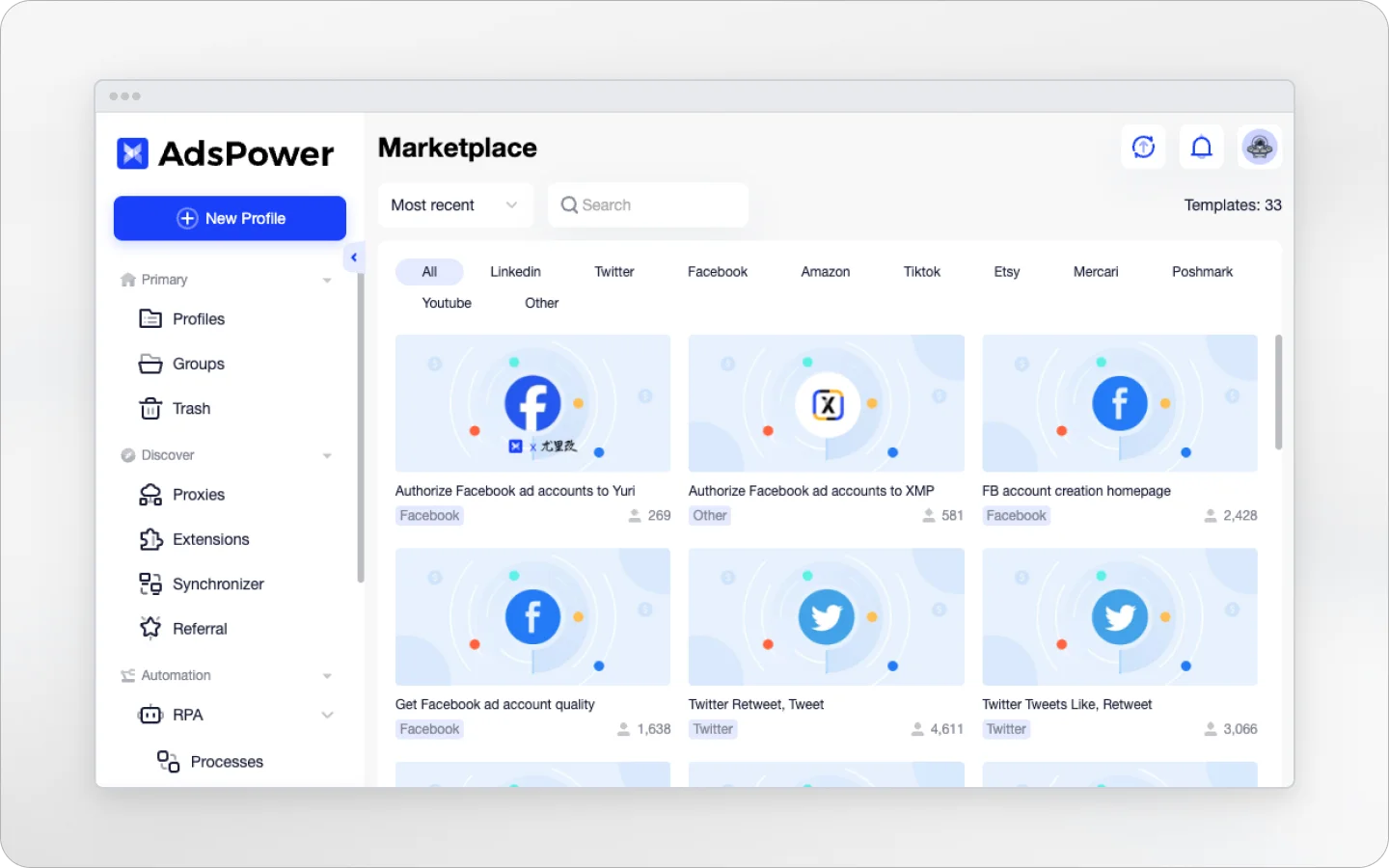Open notifications bell icon
Image resolution: width=1389 pixels, height=868 pixels.
[x=1201, y=147]
